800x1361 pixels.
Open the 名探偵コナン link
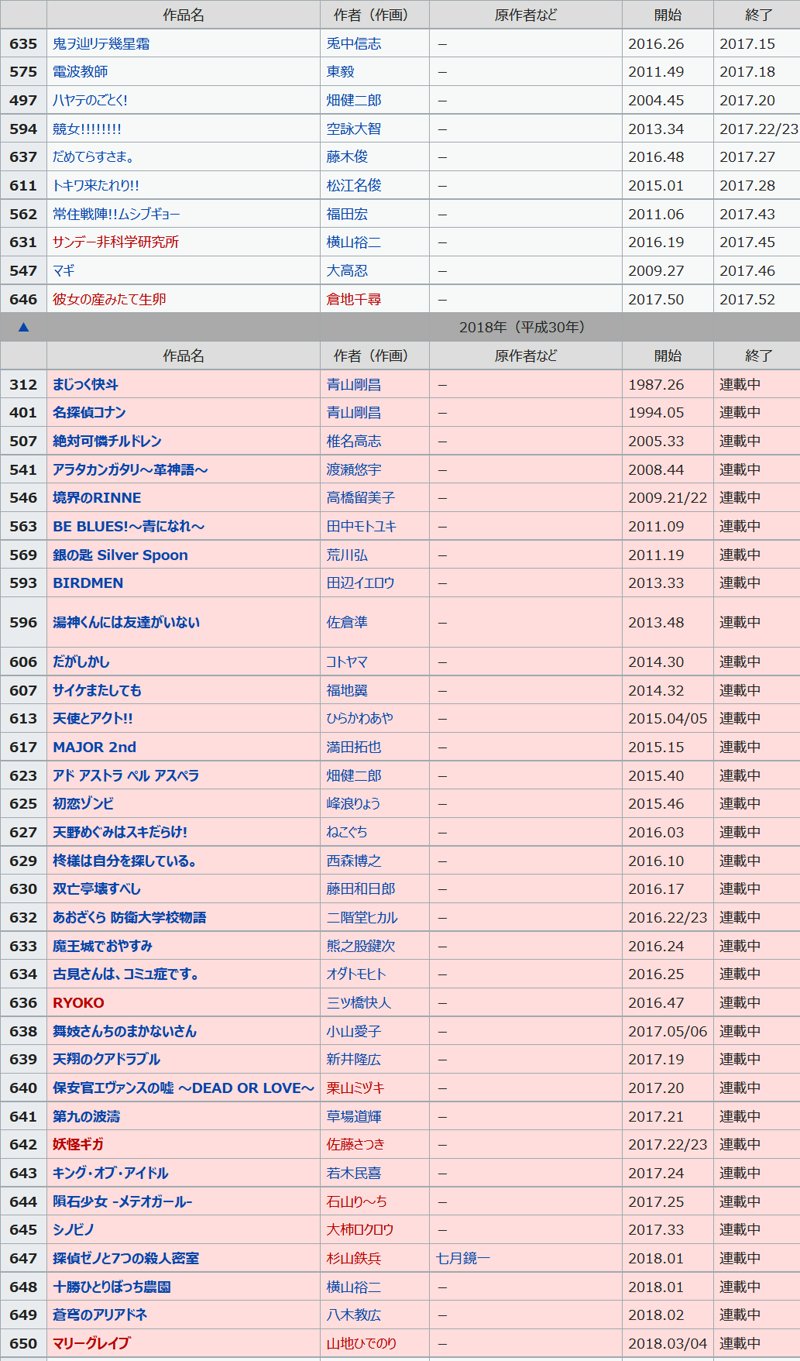(89, 412)
